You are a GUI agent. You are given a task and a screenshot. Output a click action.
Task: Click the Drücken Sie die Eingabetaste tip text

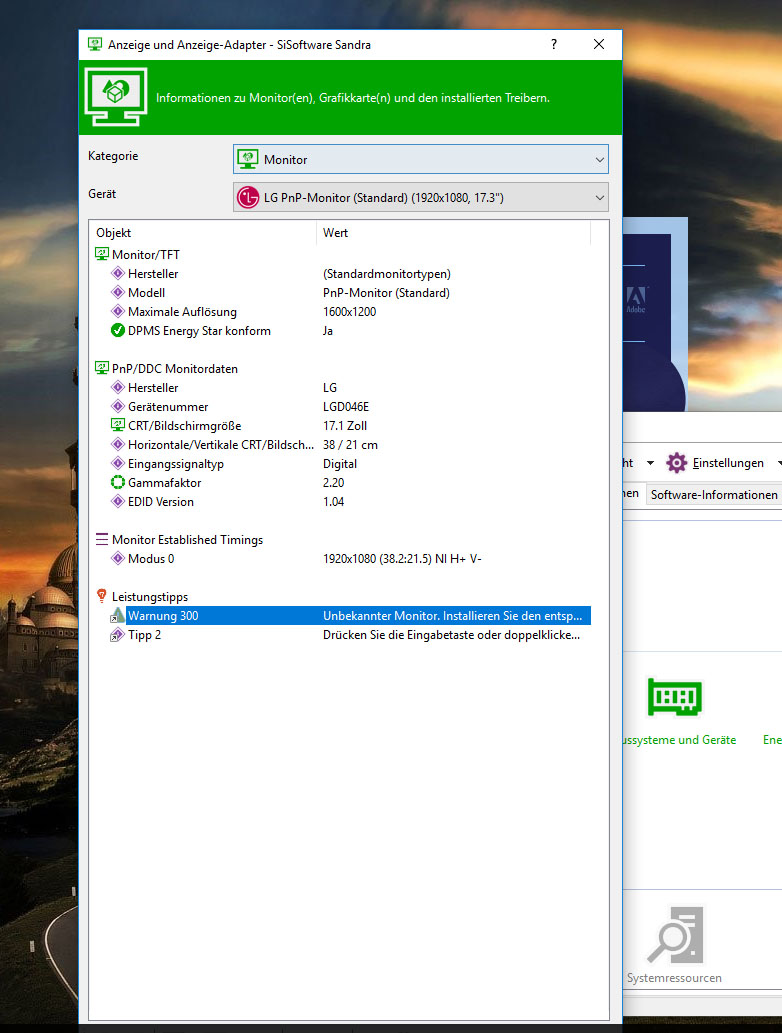pyautogui.click(x=451, y=634)
